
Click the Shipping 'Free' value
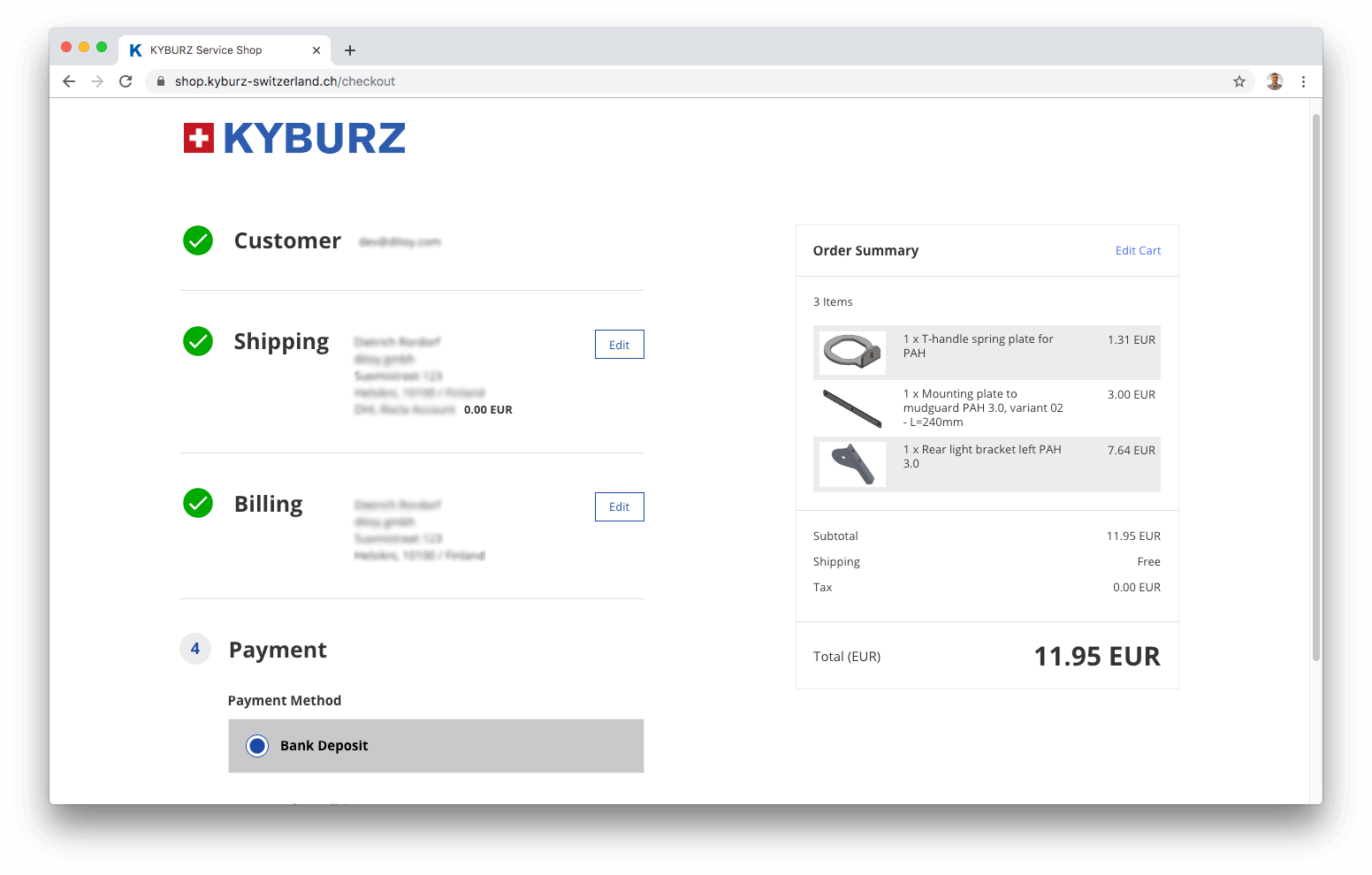coord(1149,562)
